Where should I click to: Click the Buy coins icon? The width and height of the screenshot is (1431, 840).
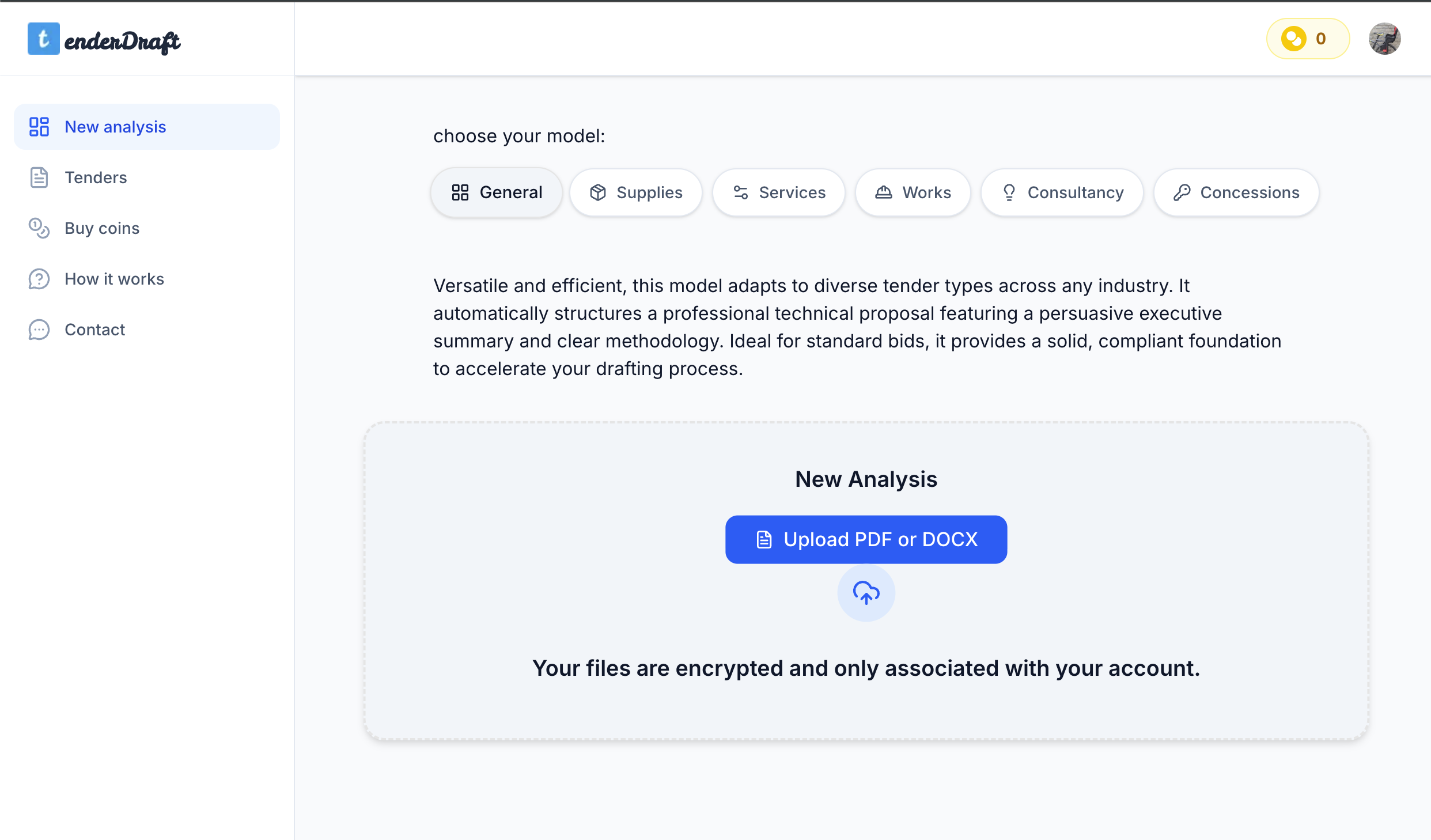39,228
